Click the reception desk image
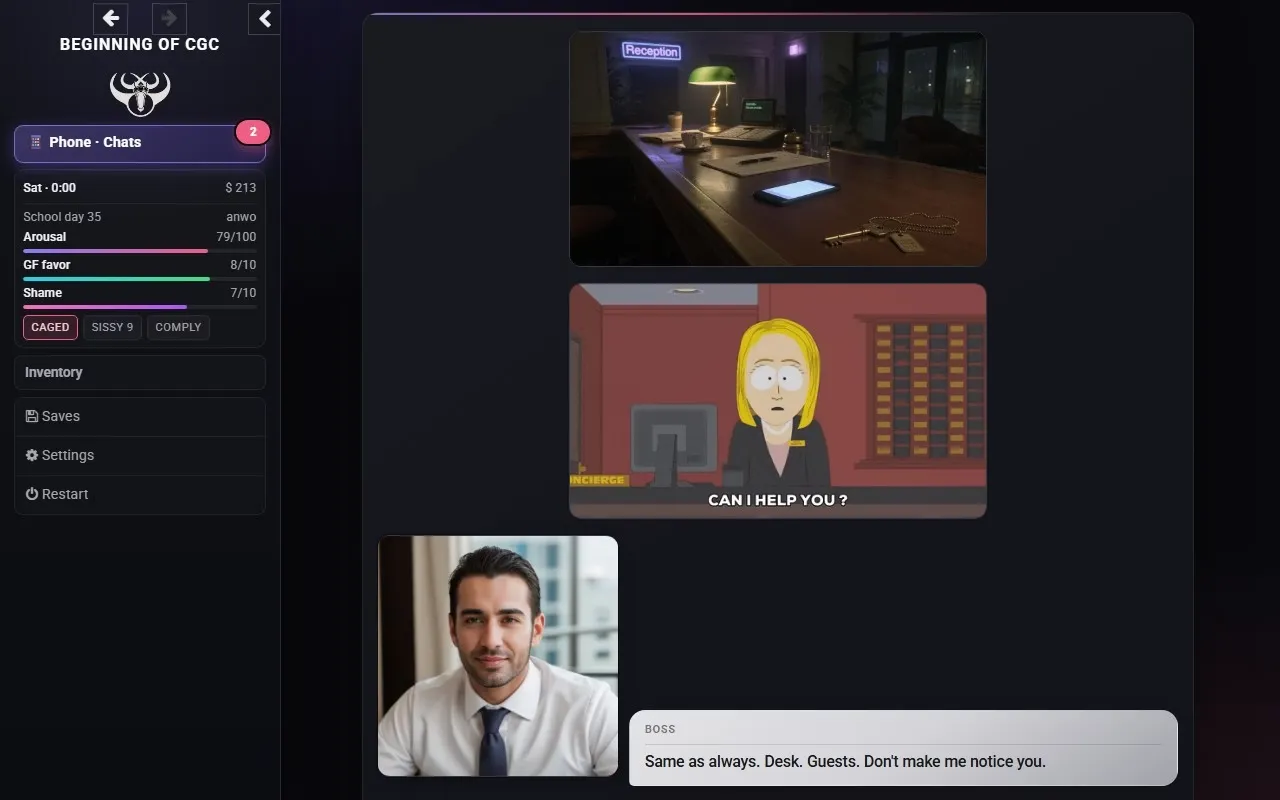 coord(778,149)
